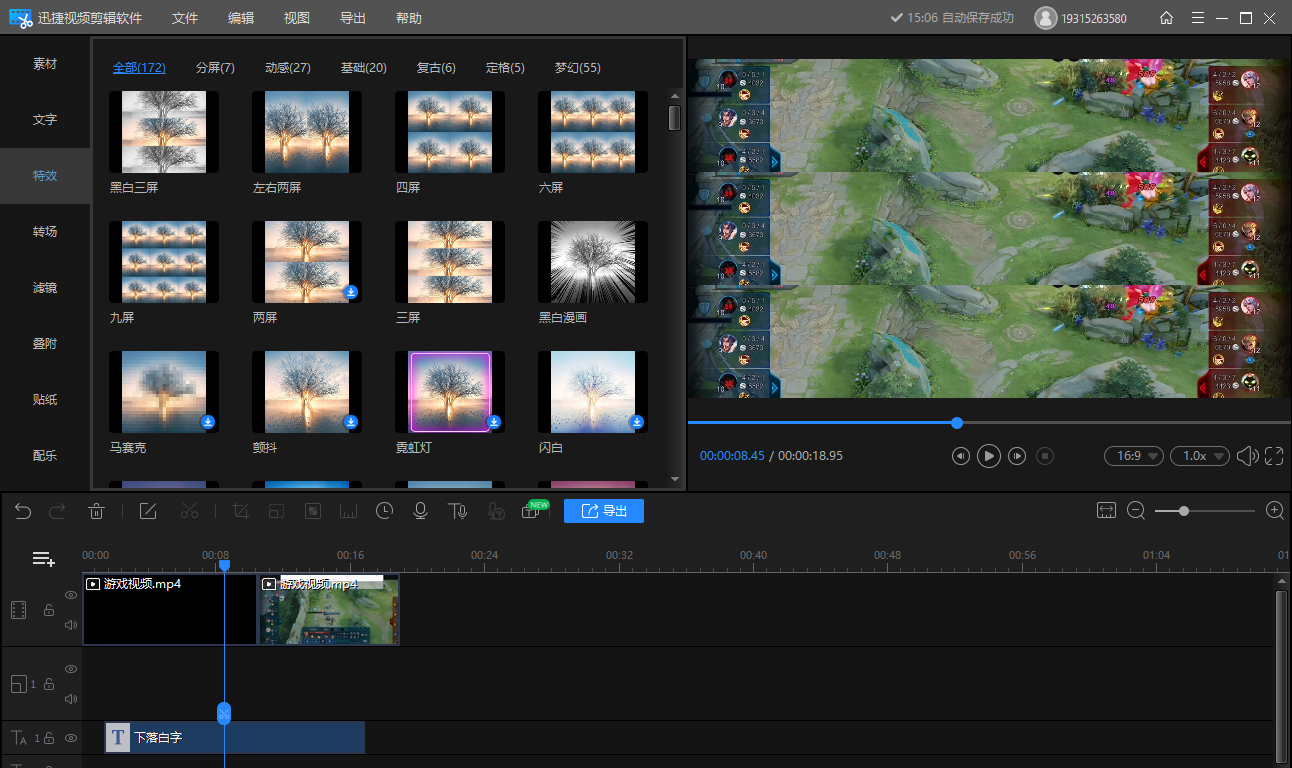1292x768 pixels.
Task: Click the text-to-speech icon
Action: 458,511
